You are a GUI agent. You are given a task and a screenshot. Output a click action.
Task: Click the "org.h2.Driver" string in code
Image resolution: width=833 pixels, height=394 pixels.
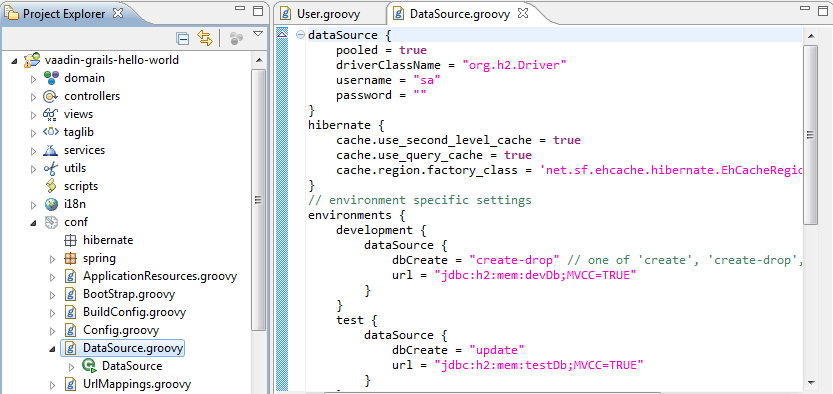click(x=515, y=65)
